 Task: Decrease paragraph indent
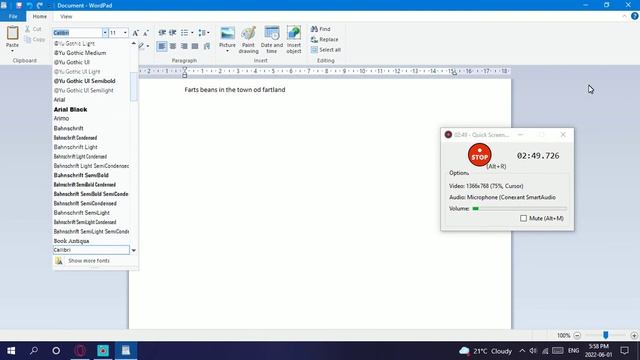(x=162, y=33)
